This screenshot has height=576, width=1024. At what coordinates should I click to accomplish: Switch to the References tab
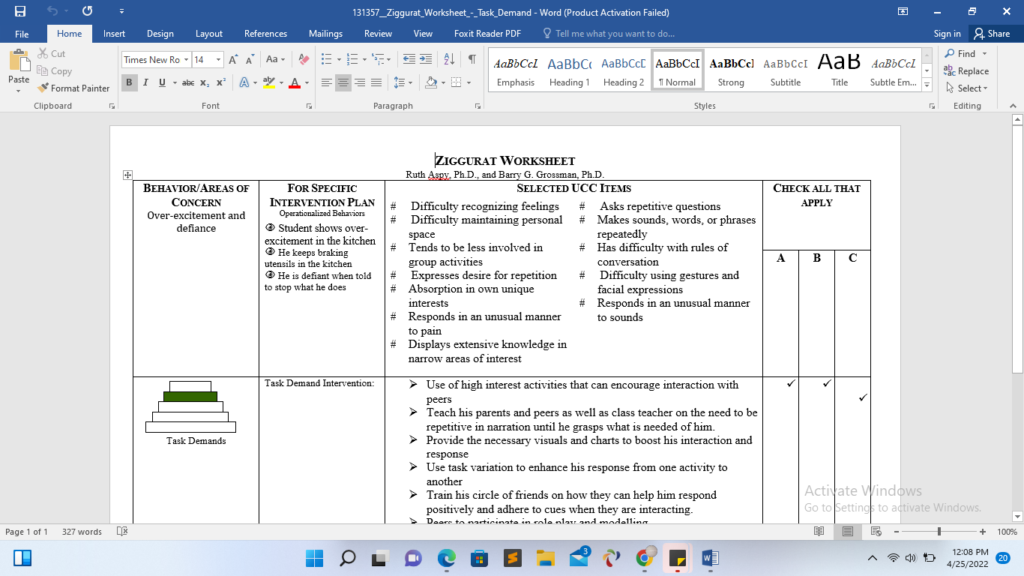[x=265, y=33]
